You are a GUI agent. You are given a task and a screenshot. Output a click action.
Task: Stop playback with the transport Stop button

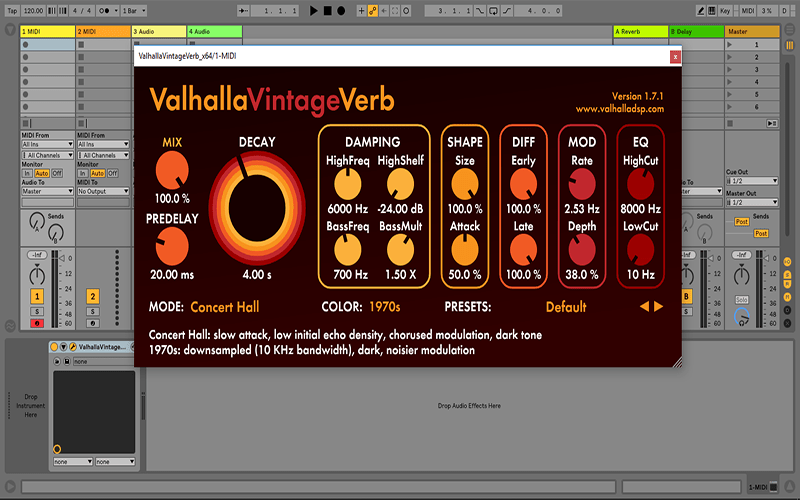click(328, 10)
